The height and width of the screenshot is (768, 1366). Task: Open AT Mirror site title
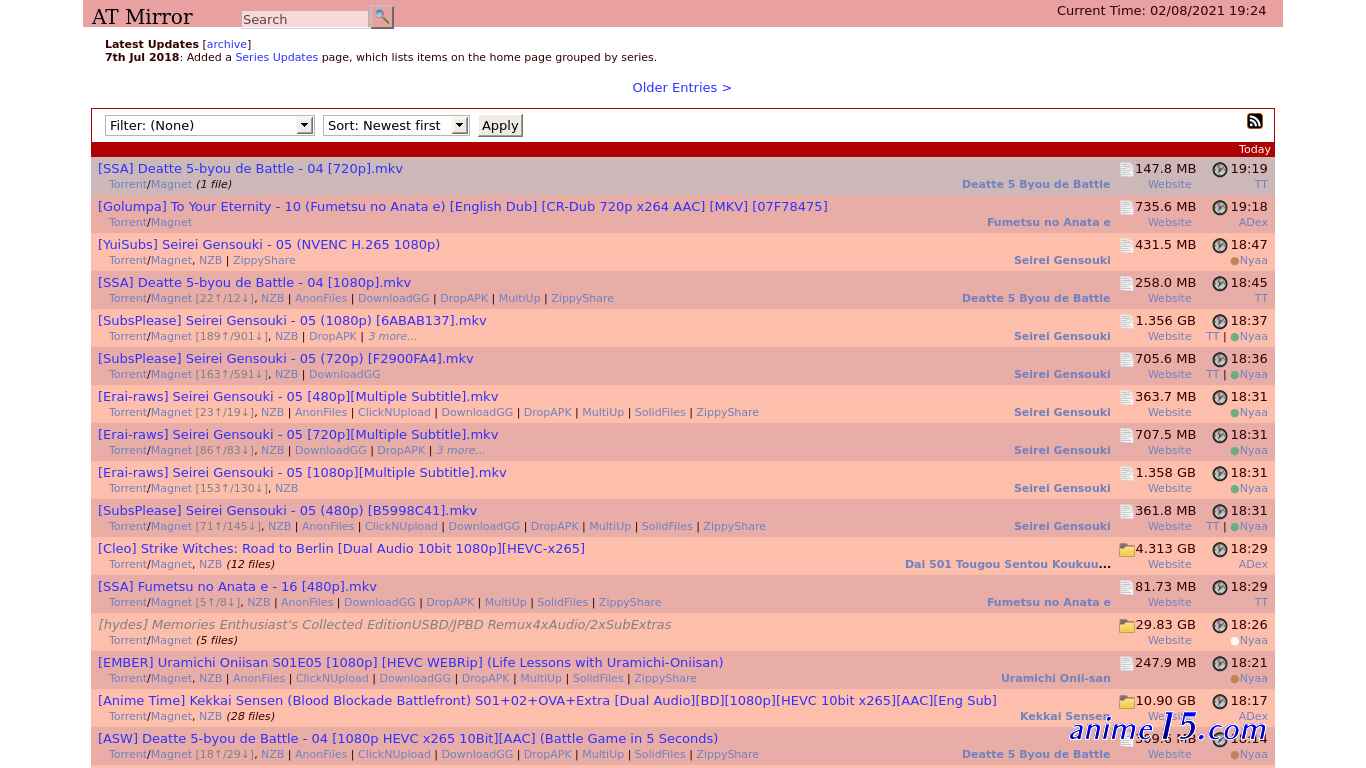coord(142,17)
